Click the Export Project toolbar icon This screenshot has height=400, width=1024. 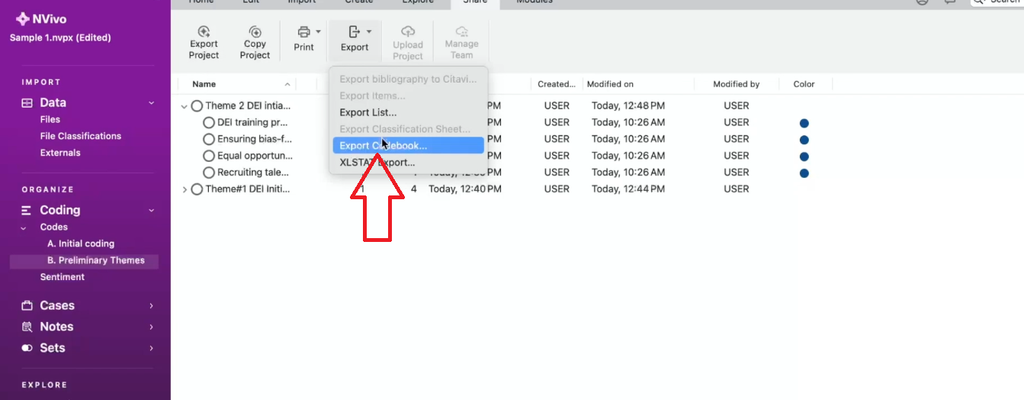204,31
